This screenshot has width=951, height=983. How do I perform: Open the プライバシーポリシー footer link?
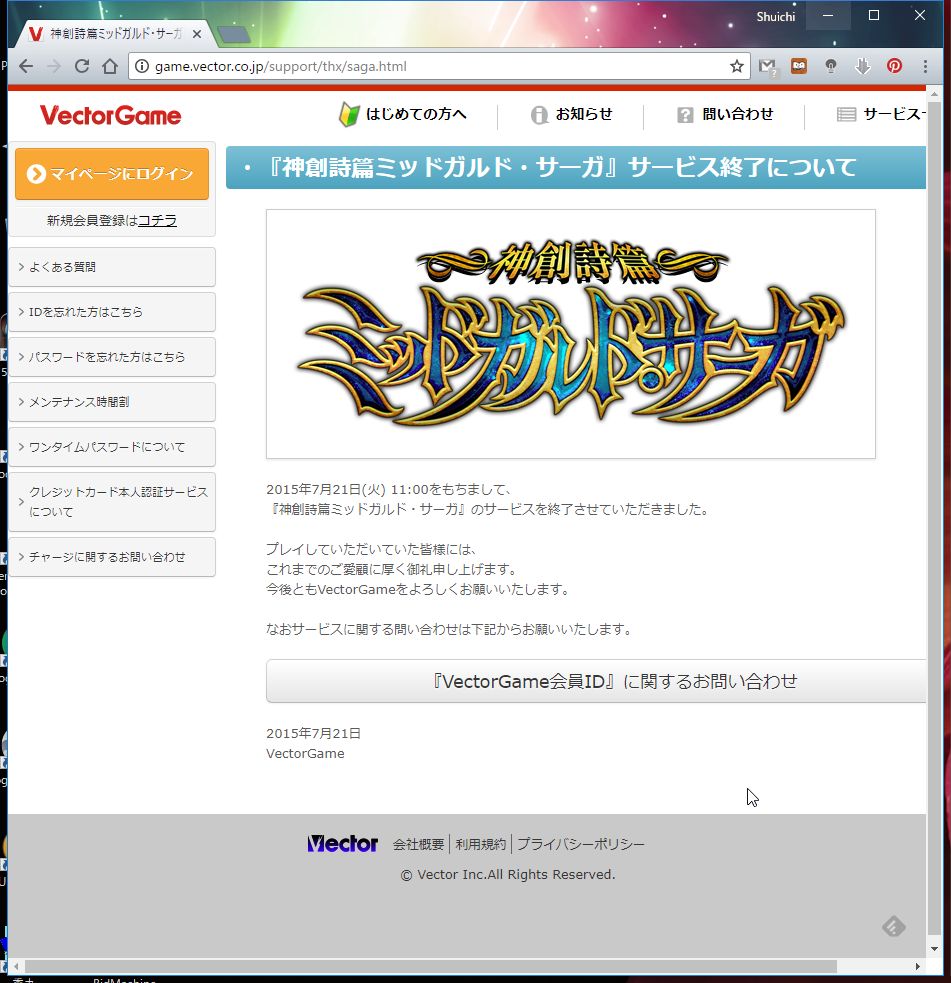point(581,844)
